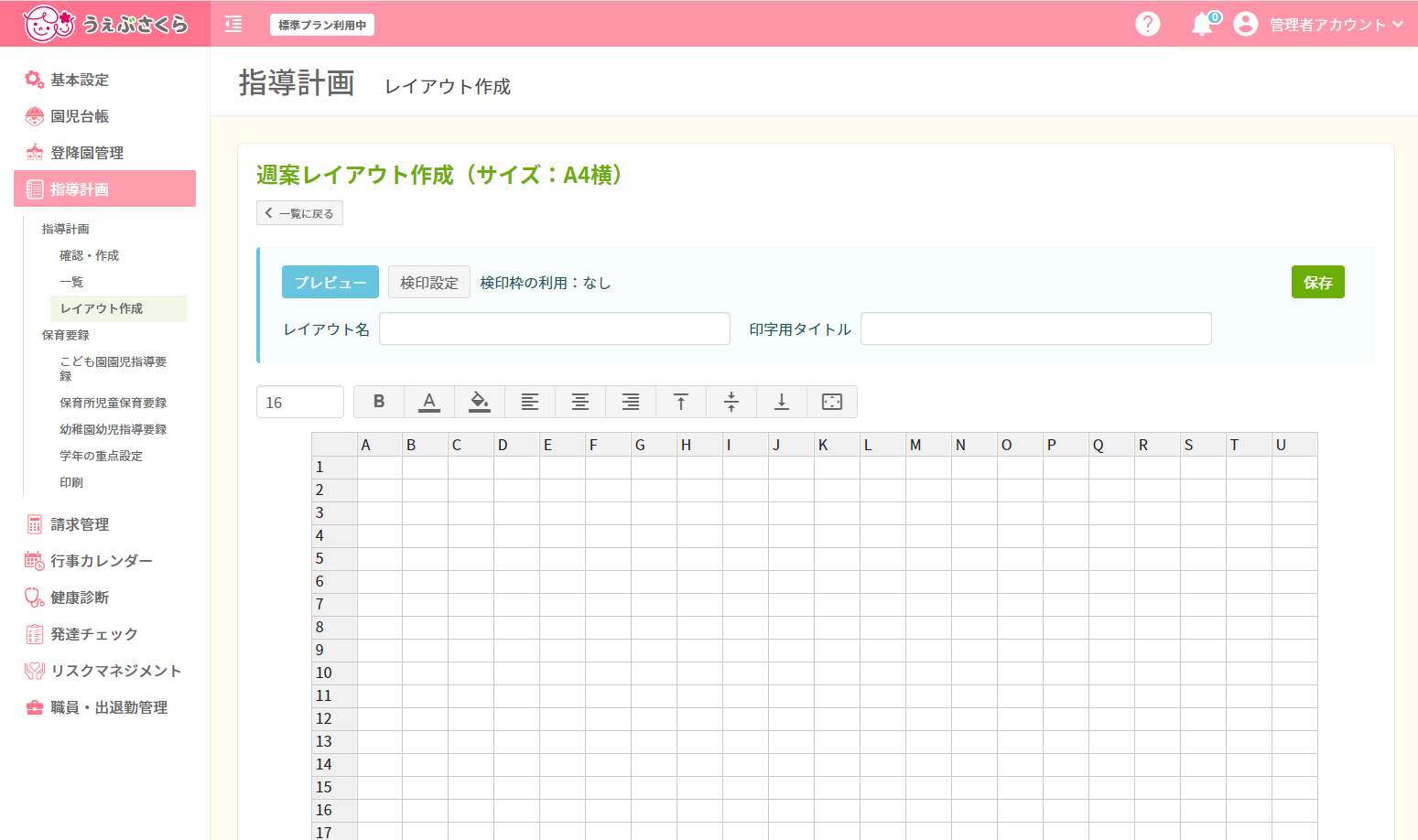Select row 1 header

point(334,468)
